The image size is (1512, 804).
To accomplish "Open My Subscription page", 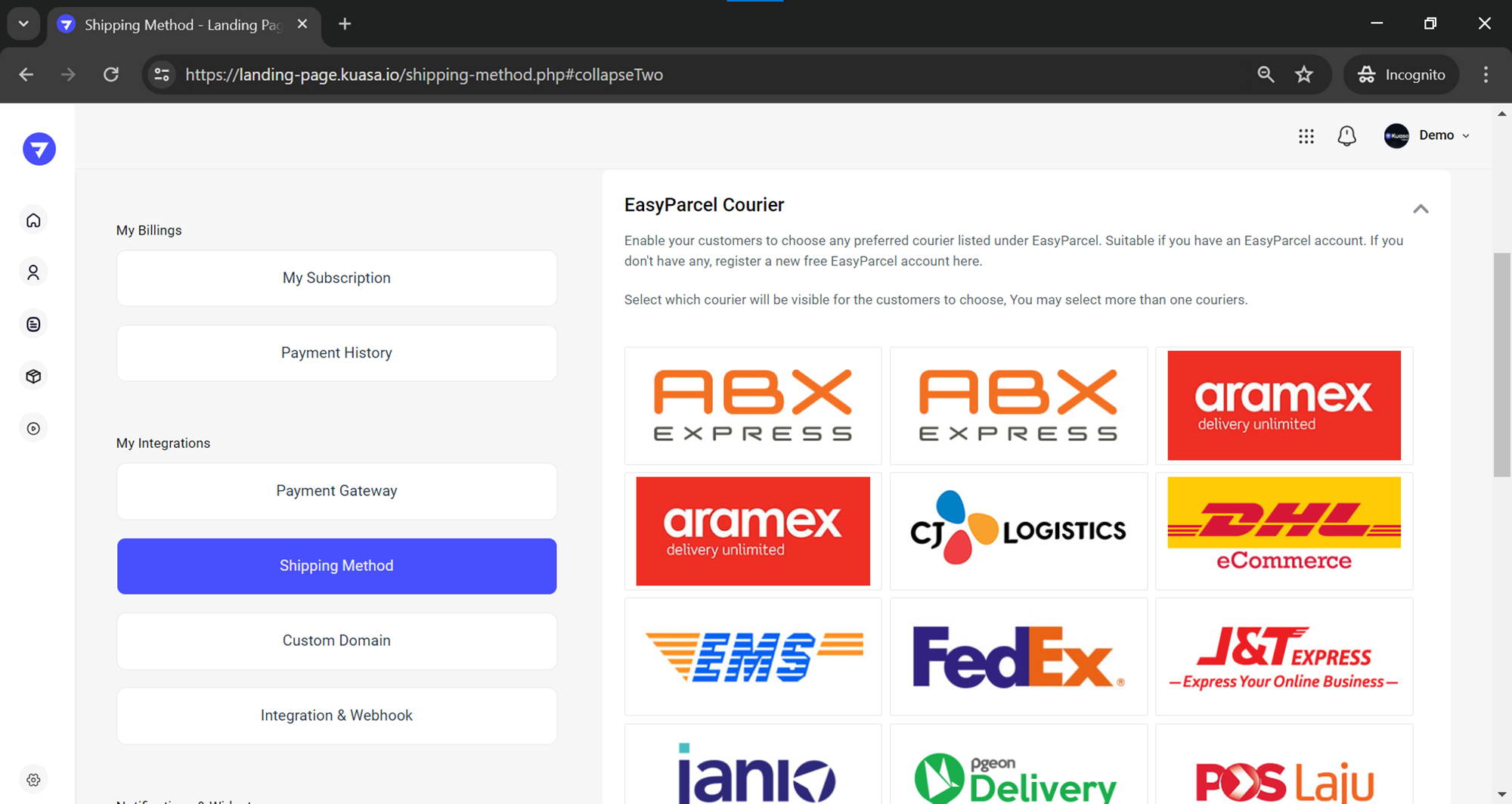I will click(x=336, y=278).
